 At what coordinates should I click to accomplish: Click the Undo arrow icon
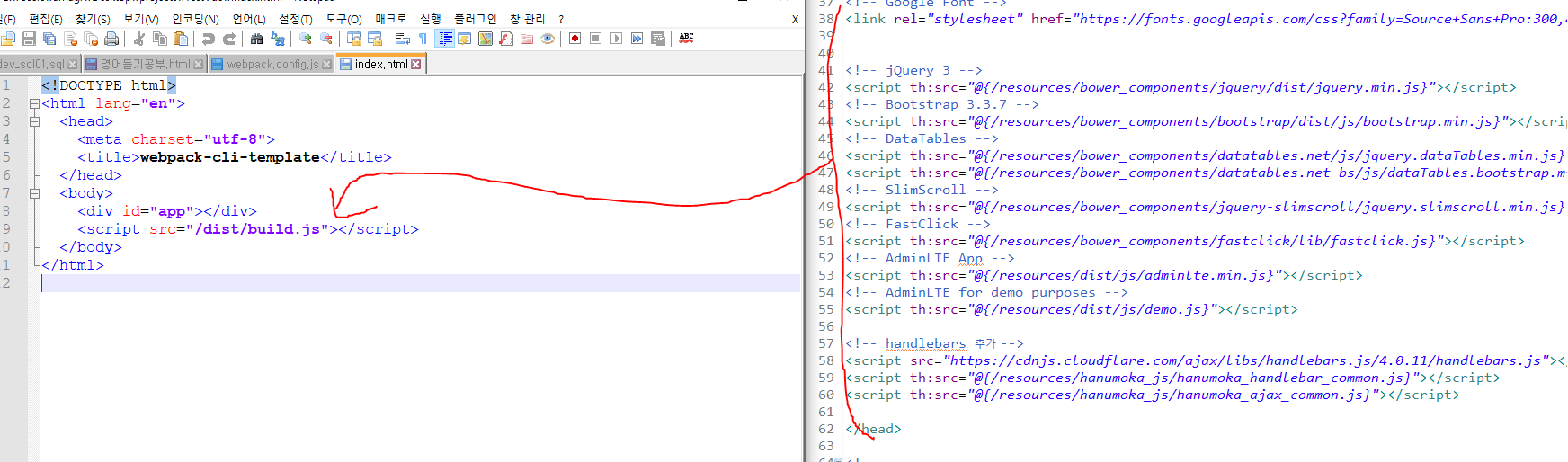[x=209, y=39]
